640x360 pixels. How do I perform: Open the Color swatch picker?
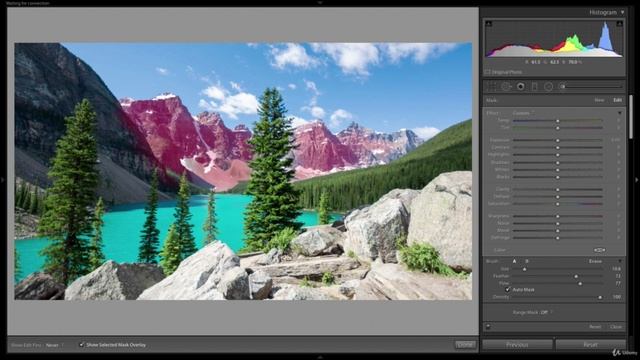pos(599,250)
